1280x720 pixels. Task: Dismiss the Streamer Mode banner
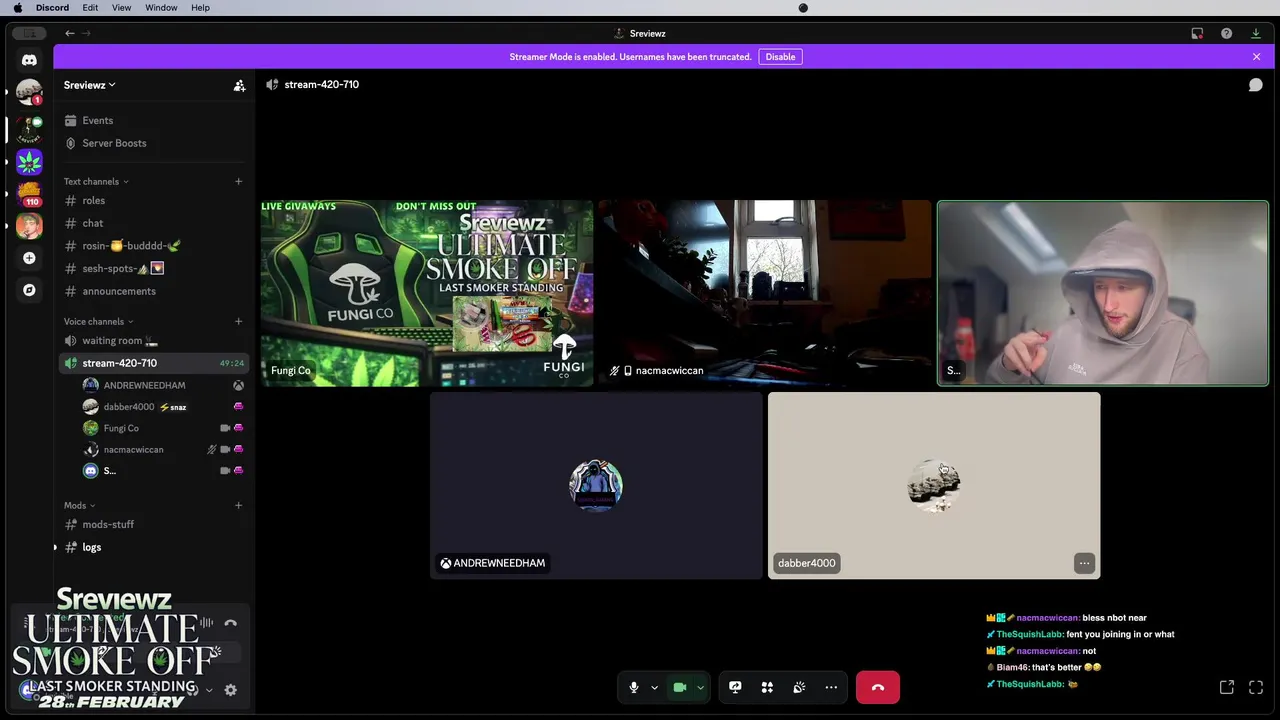click(1256, 57)
